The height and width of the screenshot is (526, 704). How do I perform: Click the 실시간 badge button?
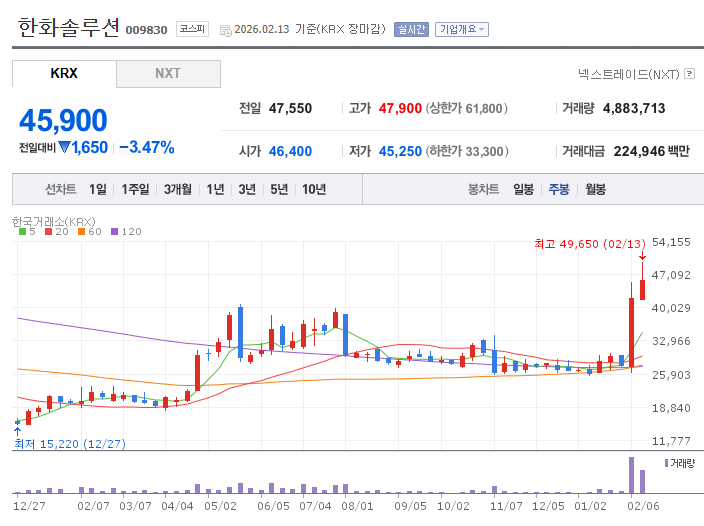[x=411, y=30]
